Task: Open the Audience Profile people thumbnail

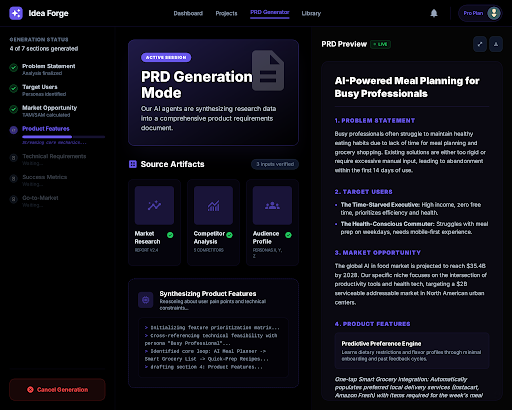Action: pyautogui.click(x=272, y=205)
